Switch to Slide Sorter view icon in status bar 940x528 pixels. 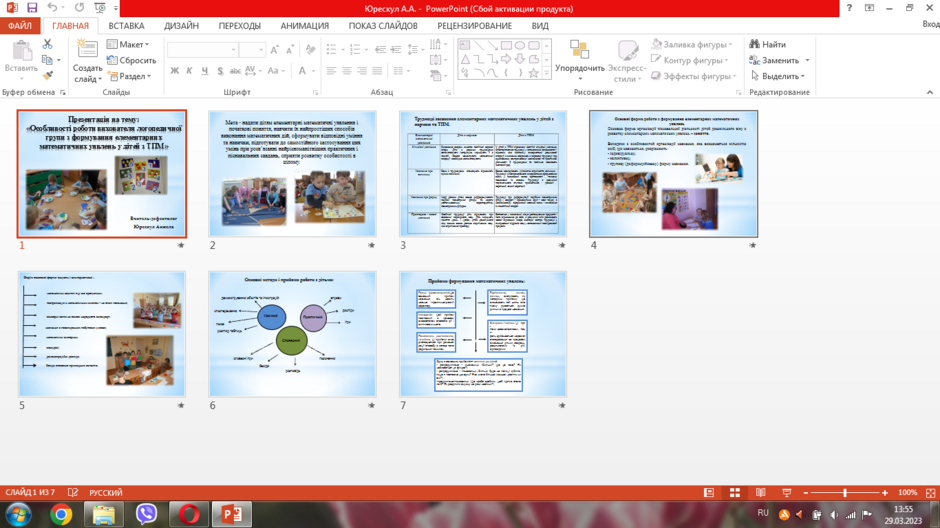pyautogui.click(x=734, y=493)
